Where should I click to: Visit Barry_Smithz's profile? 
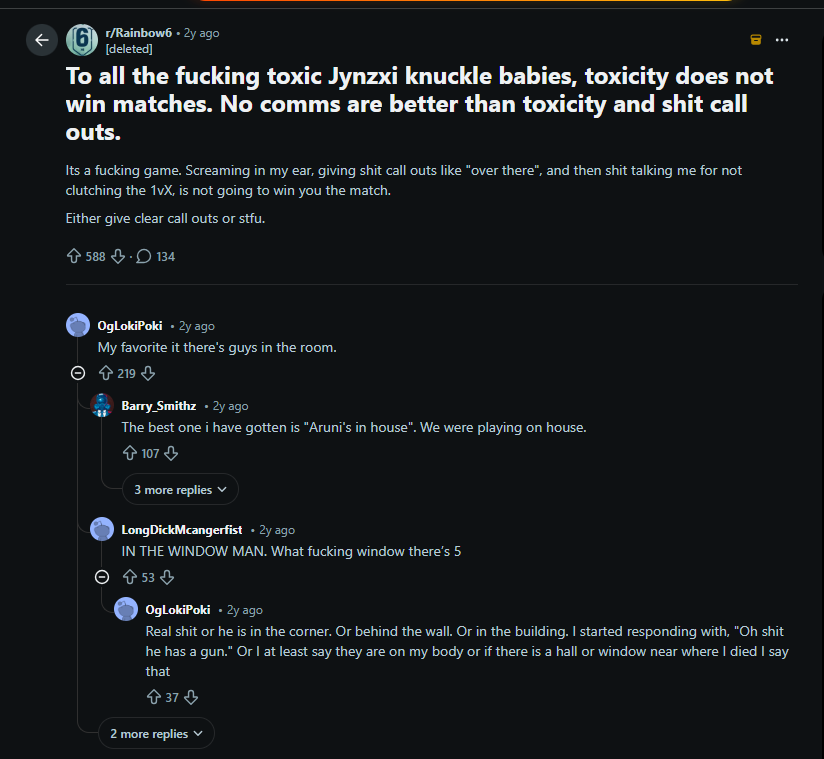[158, 405]
